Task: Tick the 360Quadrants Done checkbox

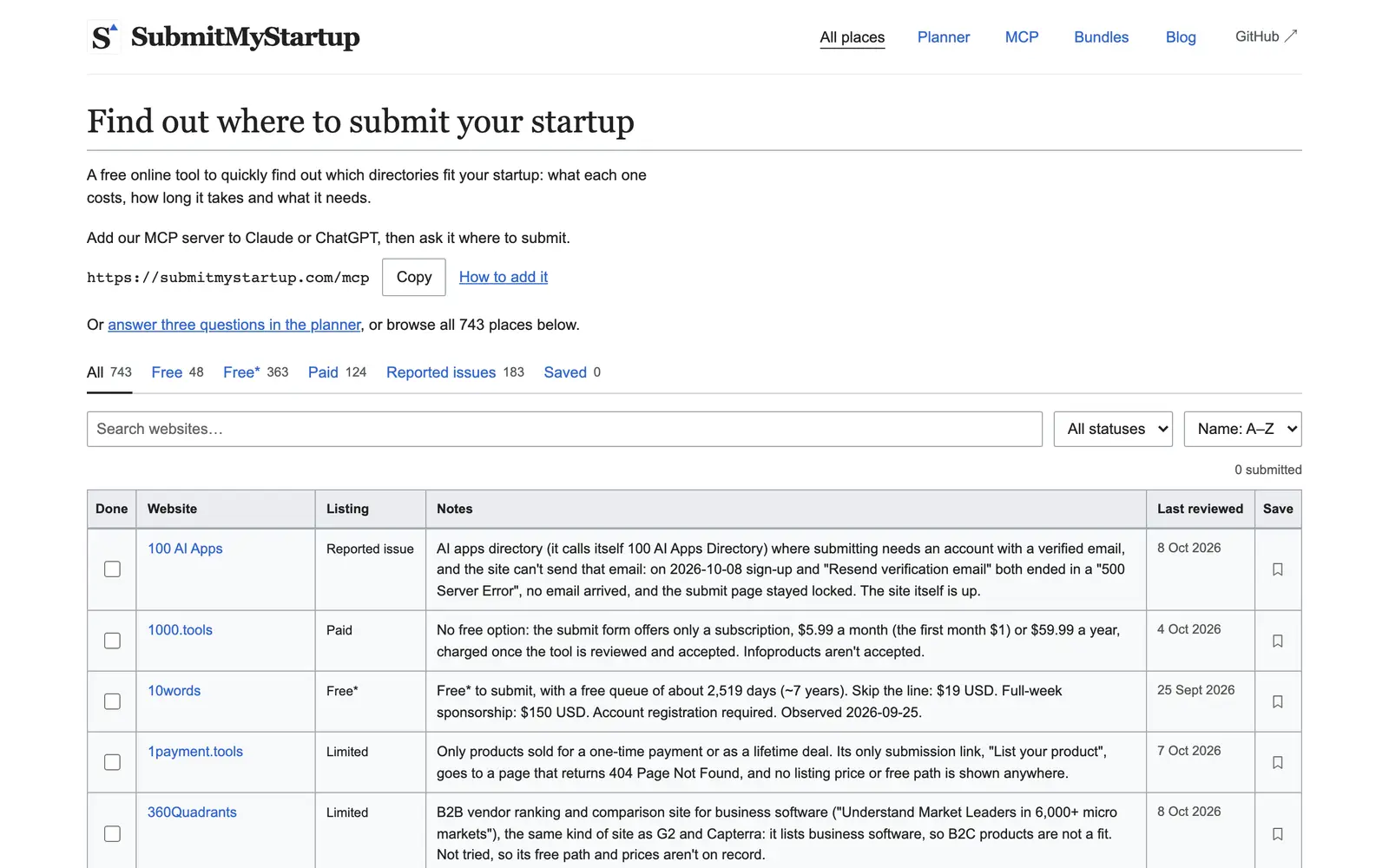Action: click(x=112, y=834)
